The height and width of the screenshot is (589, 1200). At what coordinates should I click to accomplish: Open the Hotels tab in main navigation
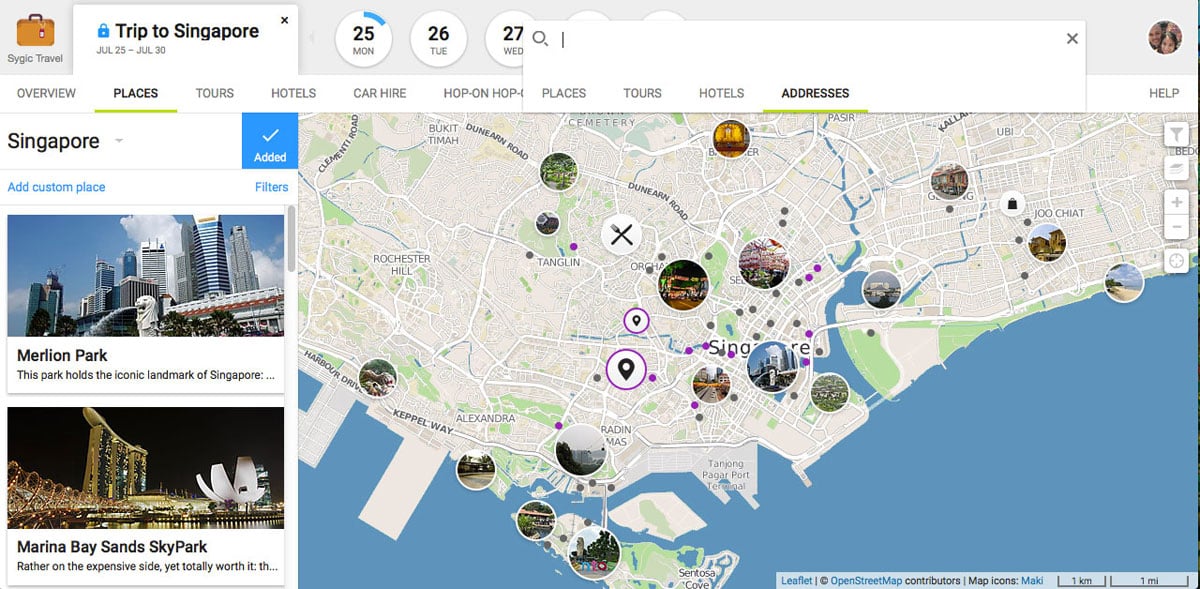293,93
